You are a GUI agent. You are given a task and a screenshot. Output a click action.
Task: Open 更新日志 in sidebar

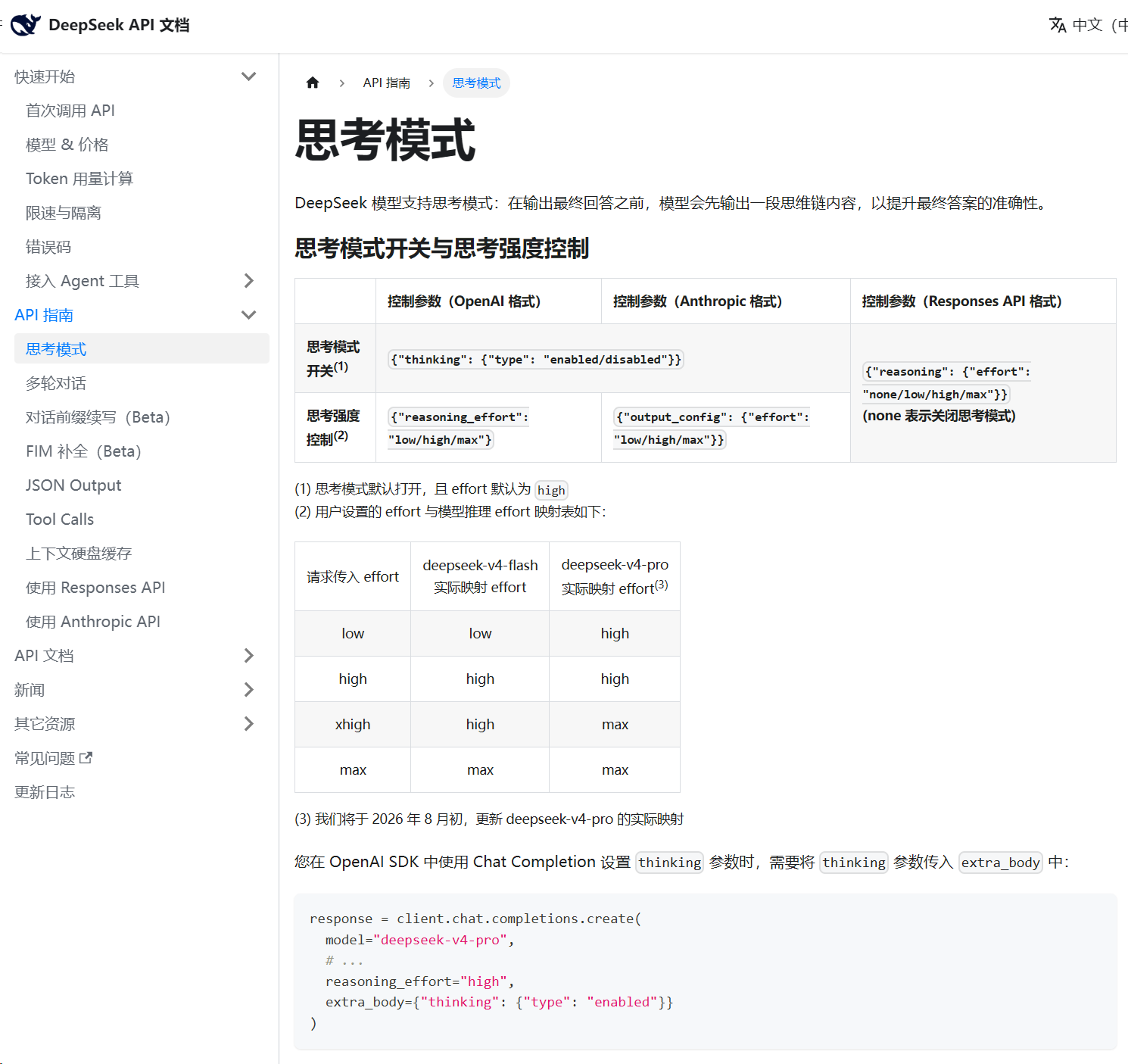pyautogui.click(x=45, y=792)
